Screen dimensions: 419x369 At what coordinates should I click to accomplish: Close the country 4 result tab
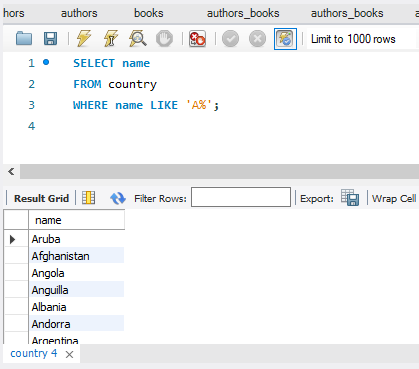pos(69,354)
